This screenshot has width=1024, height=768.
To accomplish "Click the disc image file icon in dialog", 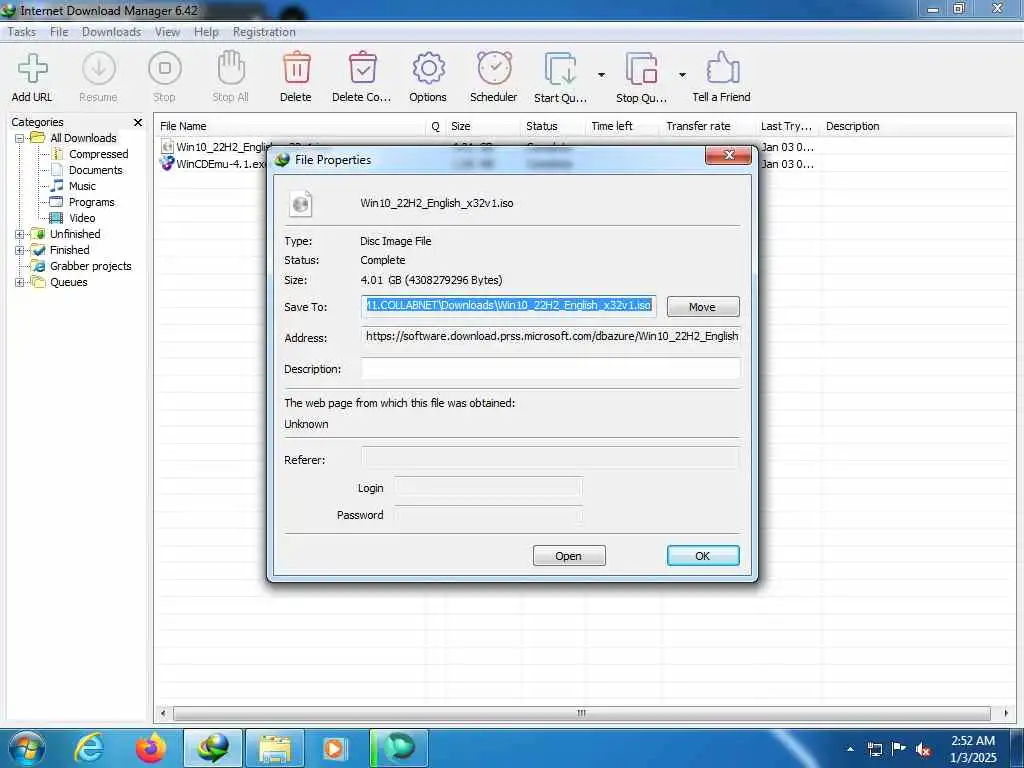I will pyautogui.click(x=300, y=204).
